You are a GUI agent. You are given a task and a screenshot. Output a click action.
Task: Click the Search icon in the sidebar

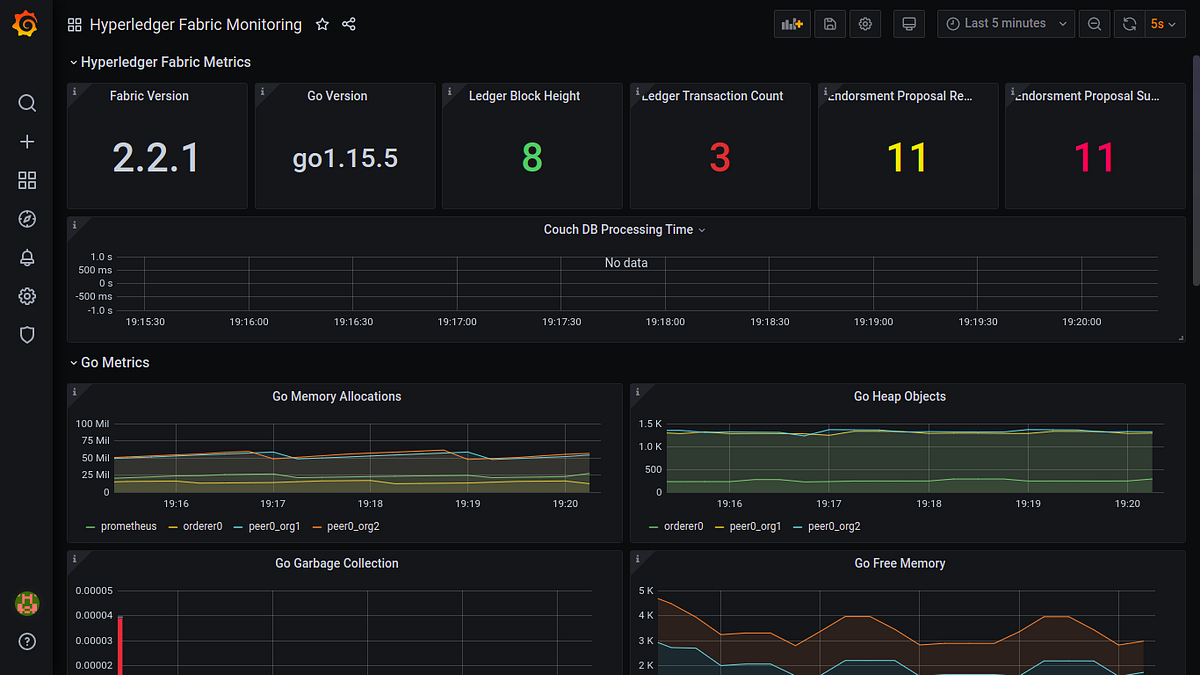(x=27, y=103)
